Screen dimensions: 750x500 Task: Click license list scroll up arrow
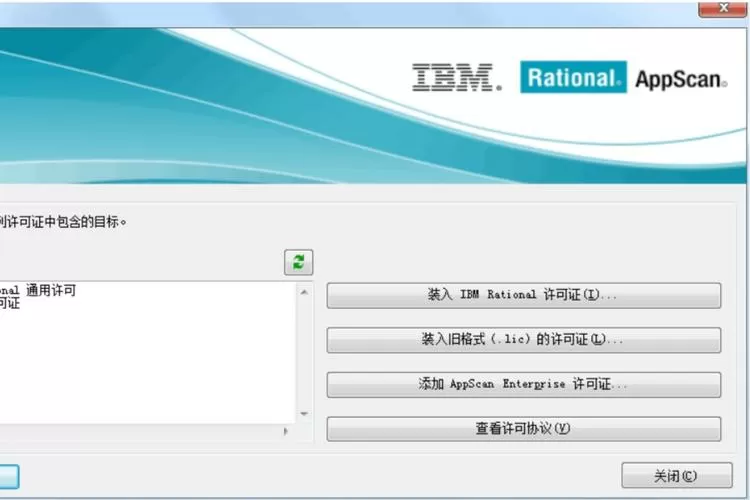(x=304, y=292)
